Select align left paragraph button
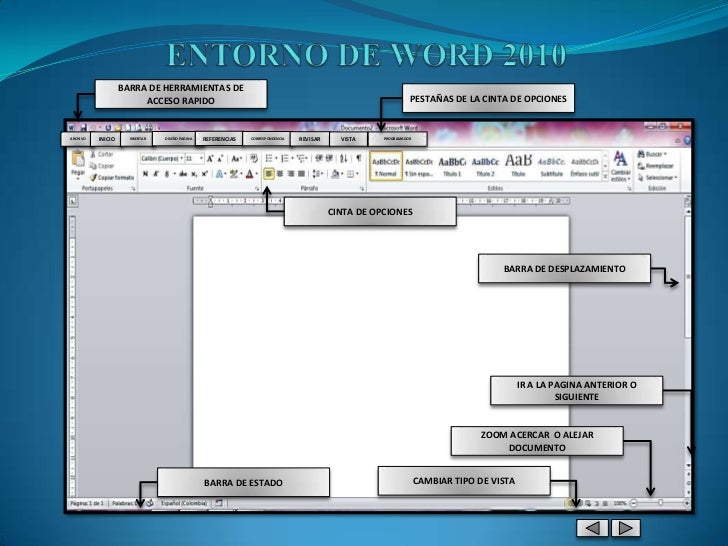The width and height of the screenshot is (728, 546). pos(269,174)
